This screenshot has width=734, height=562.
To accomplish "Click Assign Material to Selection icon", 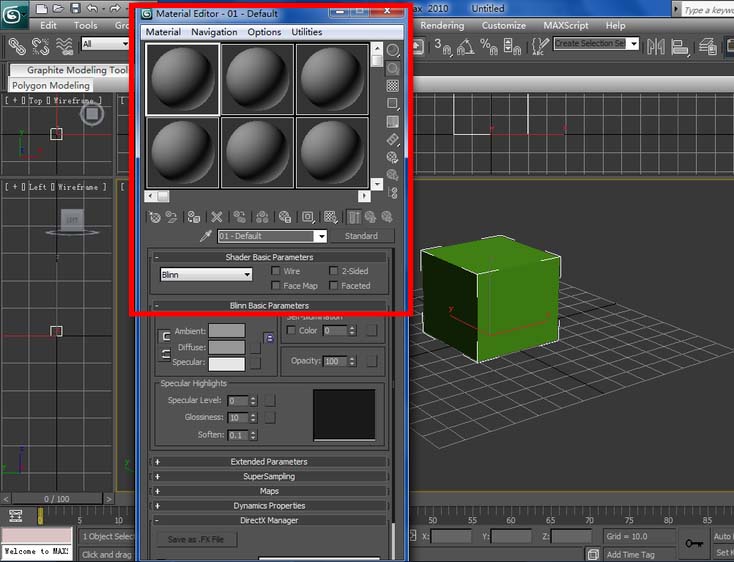I will 193,216.
